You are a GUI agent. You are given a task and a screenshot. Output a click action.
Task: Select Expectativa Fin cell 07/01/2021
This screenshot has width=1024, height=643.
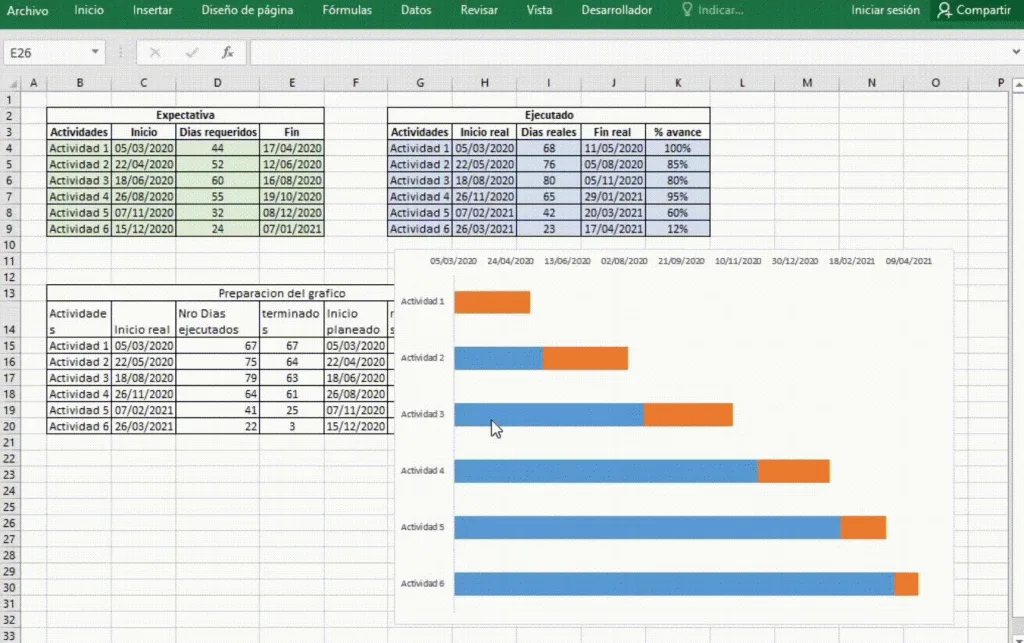point(292,229)
